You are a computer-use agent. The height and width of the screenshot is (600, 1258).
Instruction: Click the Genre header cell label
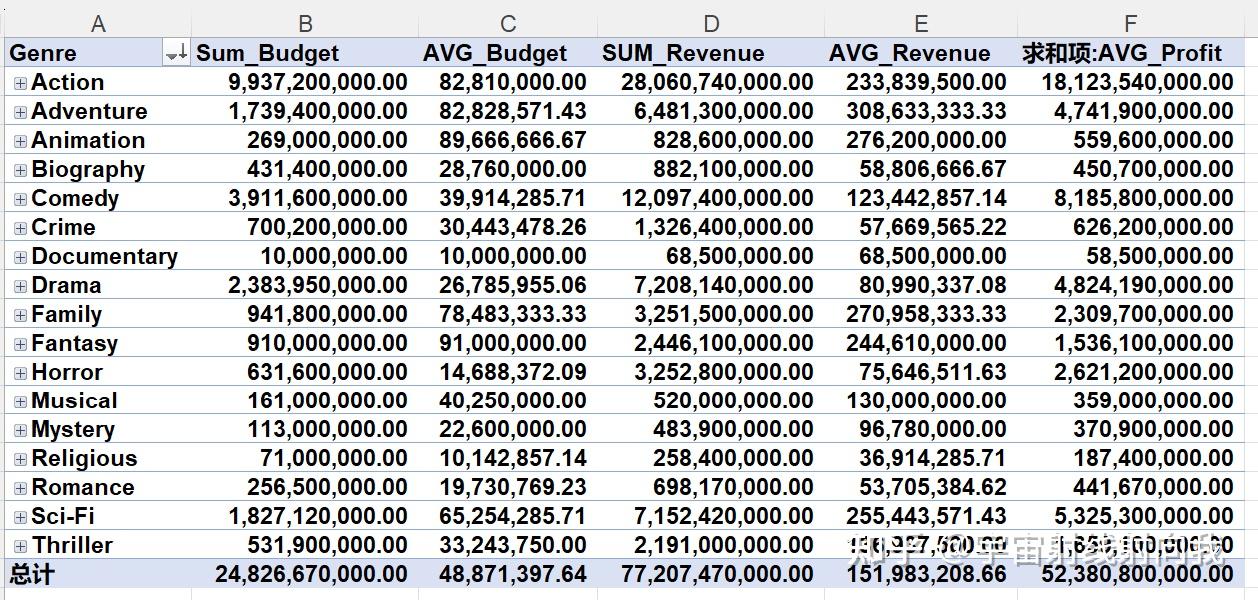click(43, 54)
